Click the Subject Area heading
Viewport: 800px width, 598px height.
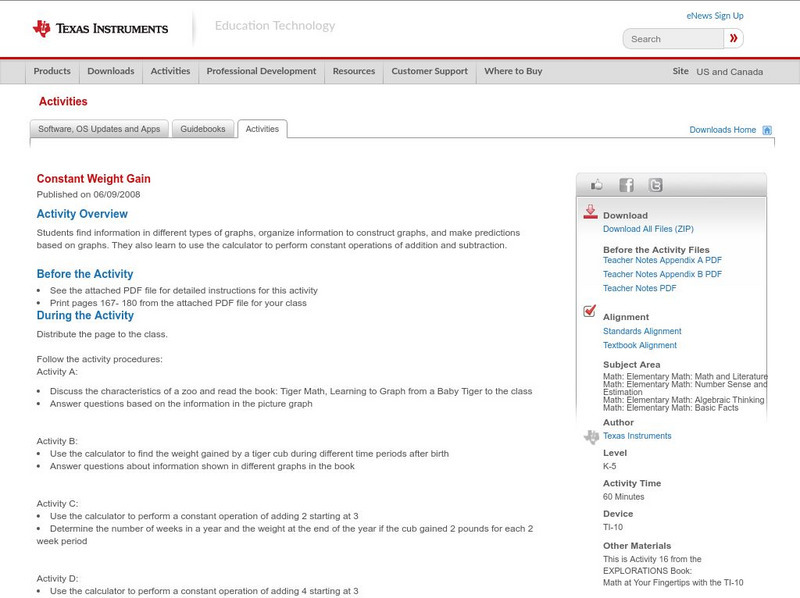click(x=631, y=365)
